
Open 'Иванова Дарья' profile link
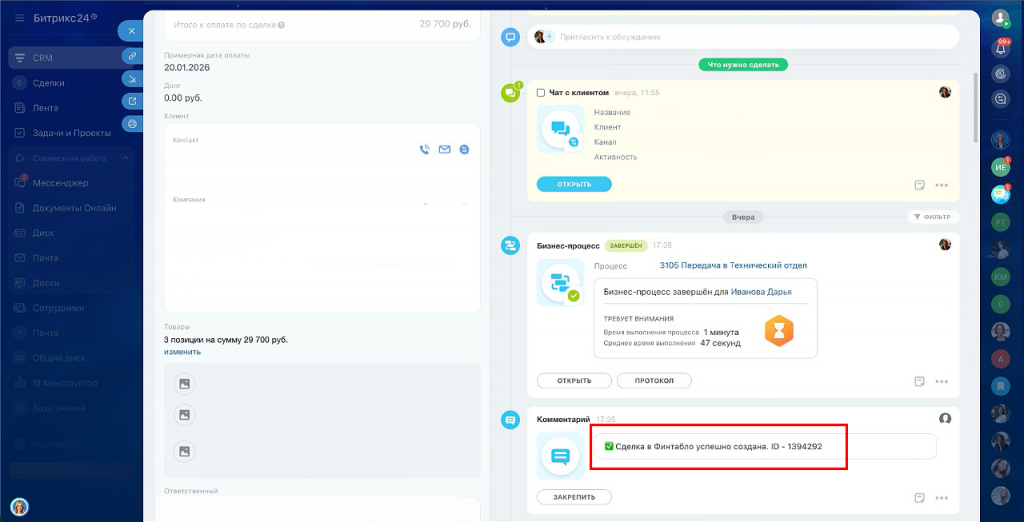(761, 292)
